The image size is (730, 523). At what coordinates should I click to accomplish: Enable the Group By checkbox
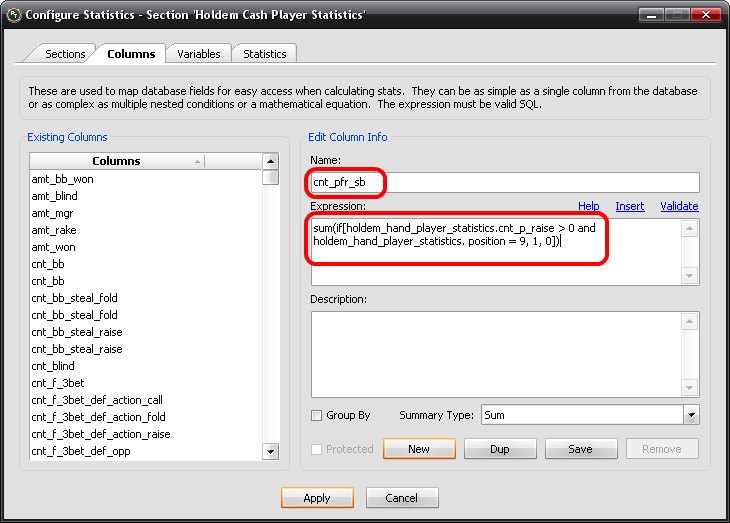pyautogui.click(x=317, y=415)
